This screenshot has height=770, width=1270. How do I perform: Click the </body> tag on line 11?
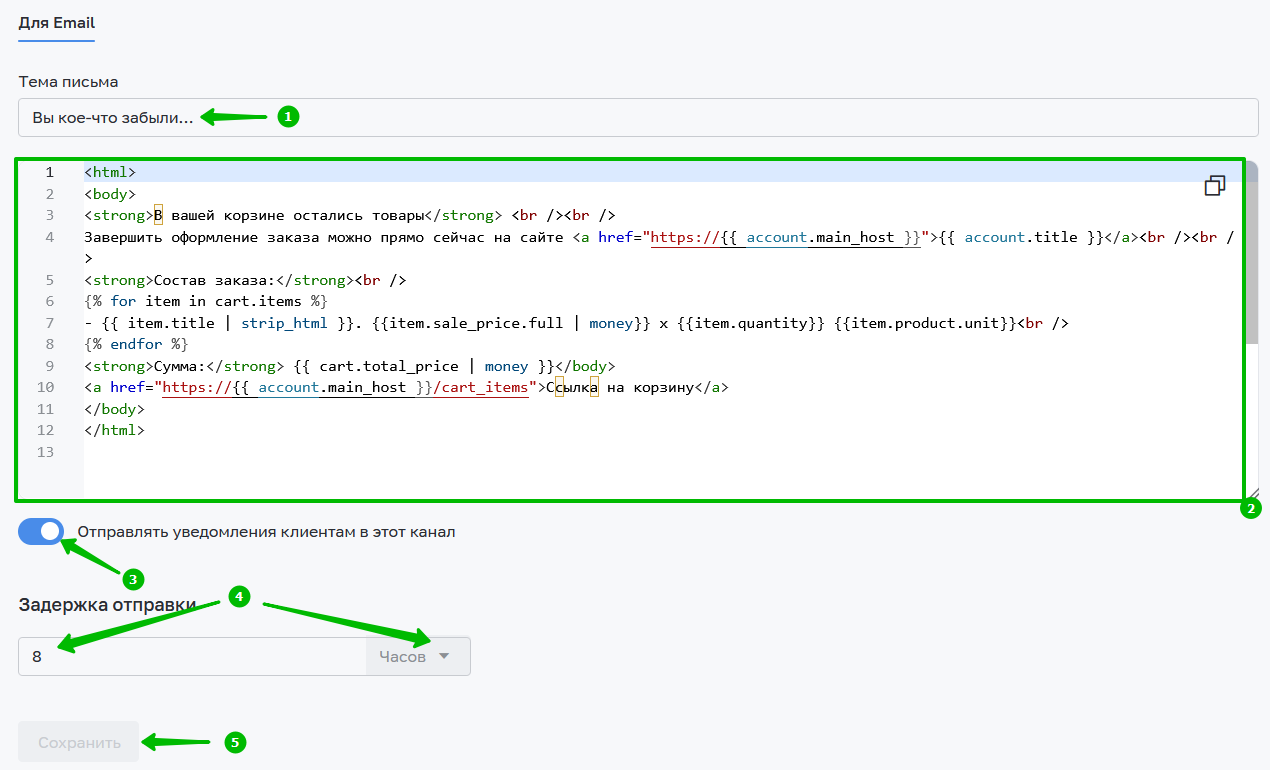click(x=114, y=409)
